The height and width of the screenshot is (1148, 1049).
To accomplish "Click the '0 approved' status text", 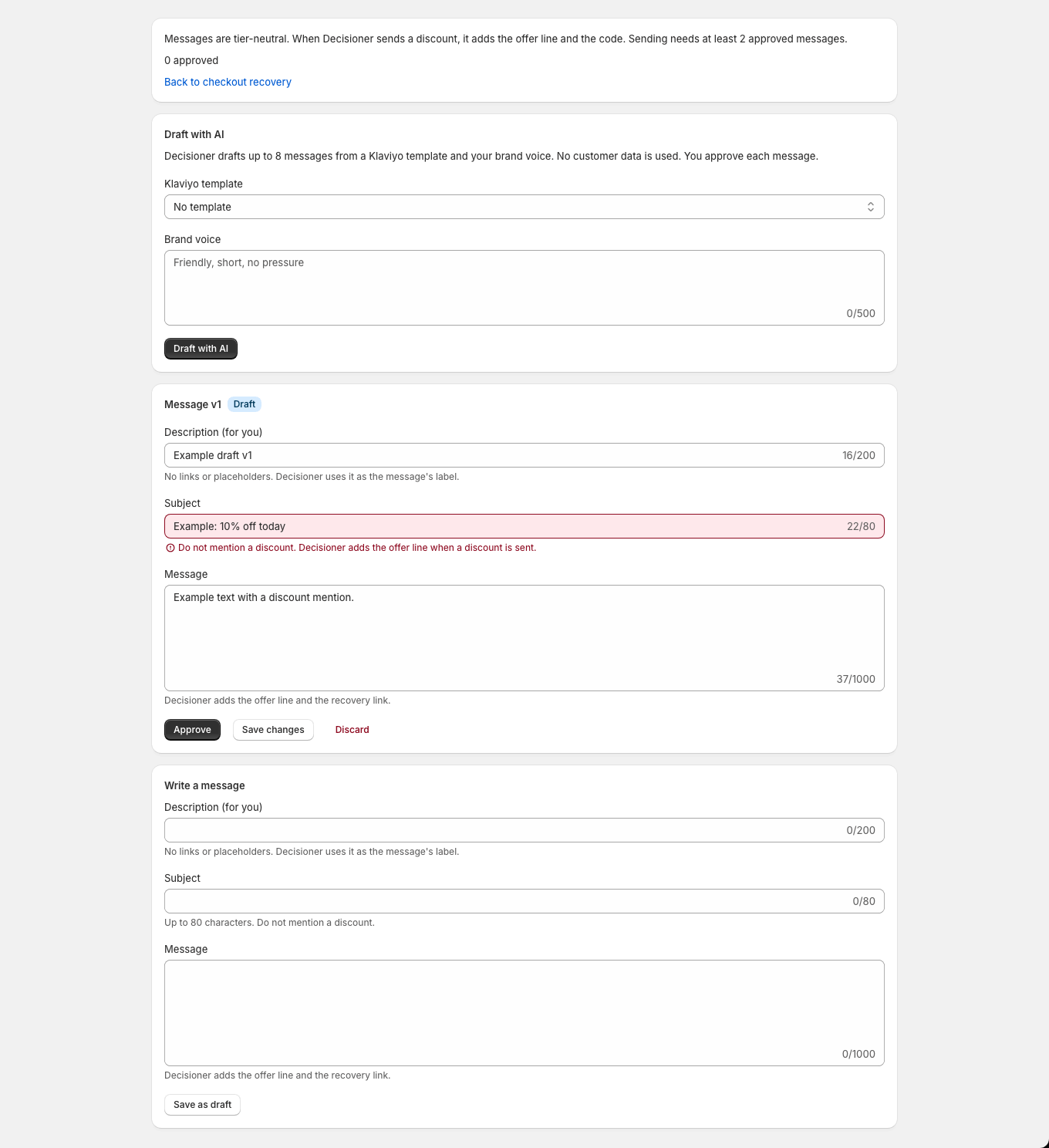I will pos(191,60).
